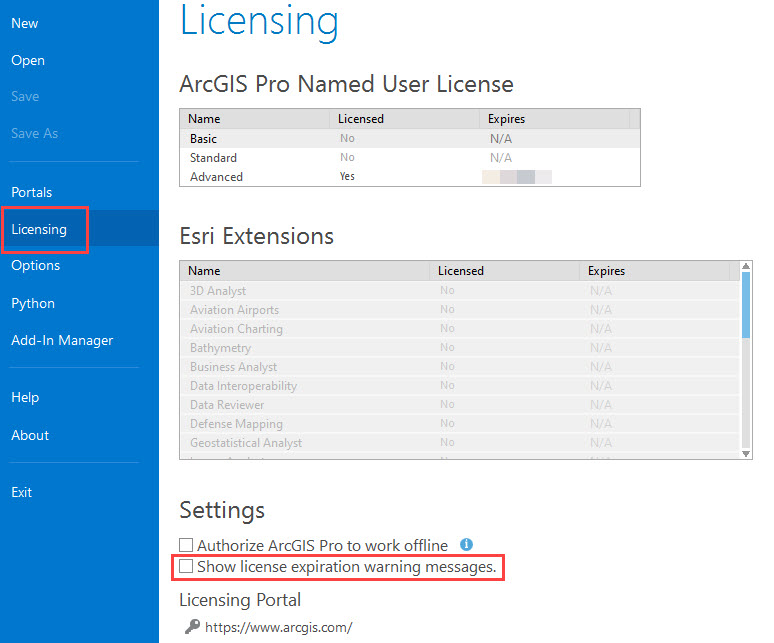This screenshot has width=774, height=643.
Task: Click the Name header of the Named User License table
Action: click(255, 119)
